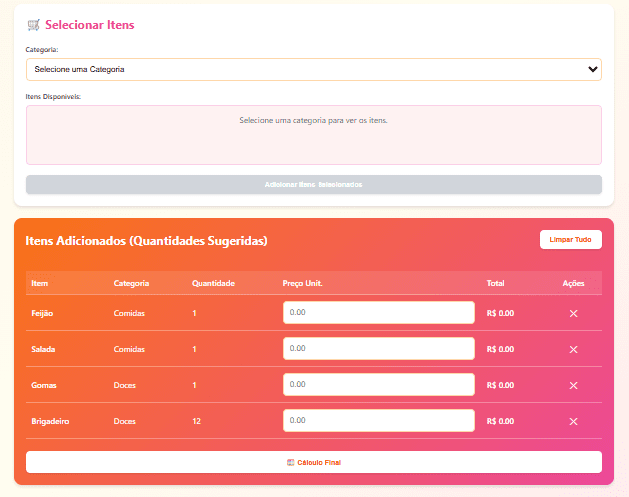Click the Item column header
Image resolution: width=629 pixels, height=497 pixels.
pyautogui.click(x=40, y=283)
